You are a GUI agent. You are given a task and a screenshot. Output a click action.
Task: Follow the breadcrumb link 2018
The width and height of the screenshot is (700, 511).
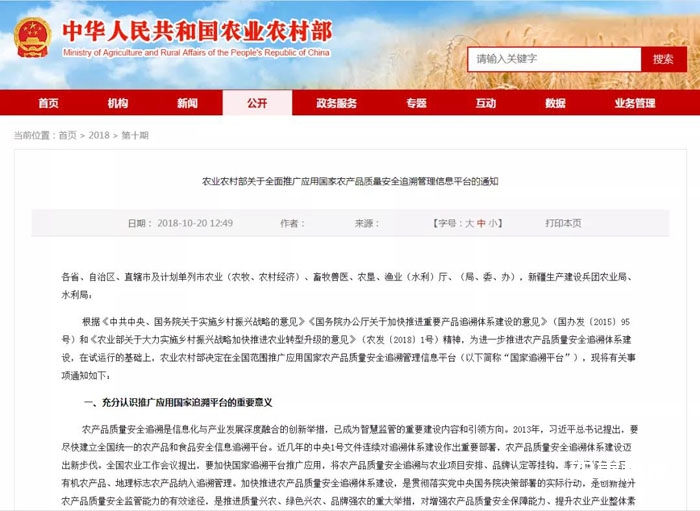(x=99, y=135)
